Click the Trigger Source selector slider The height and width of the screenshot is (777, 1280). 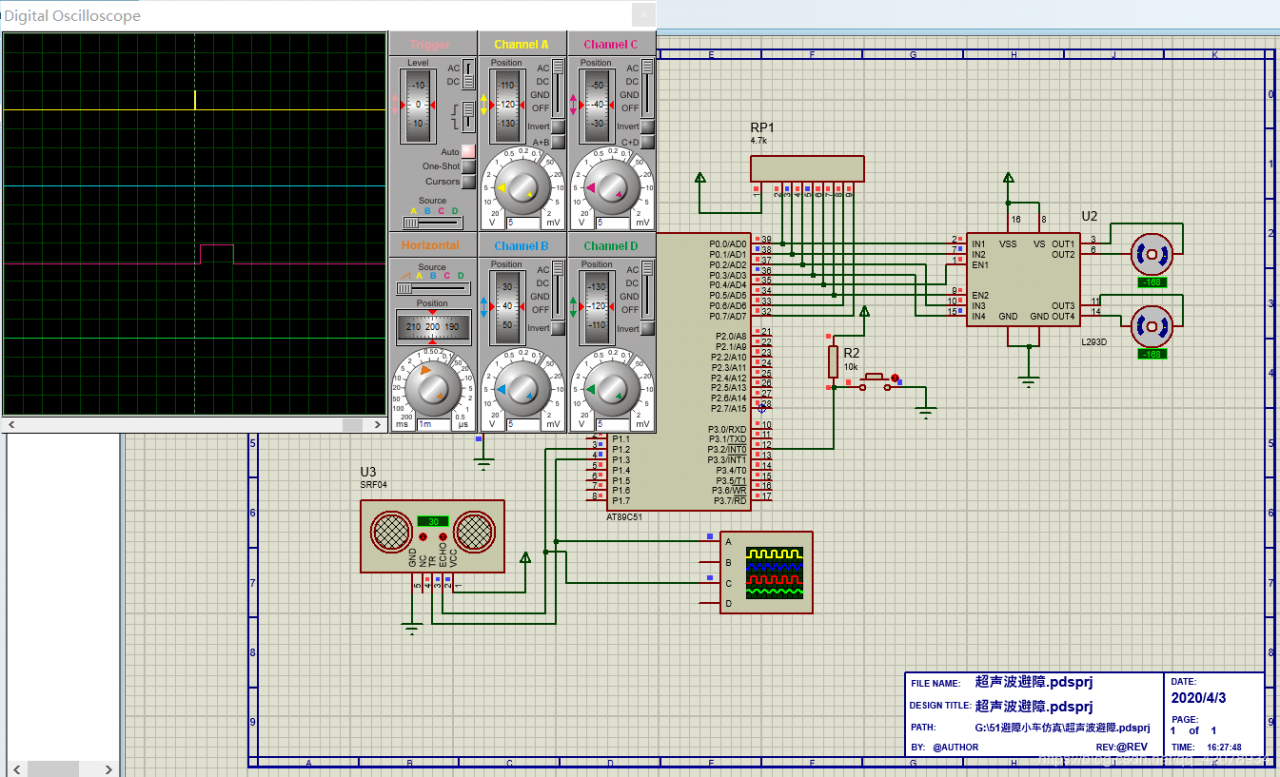pos(433,222)
